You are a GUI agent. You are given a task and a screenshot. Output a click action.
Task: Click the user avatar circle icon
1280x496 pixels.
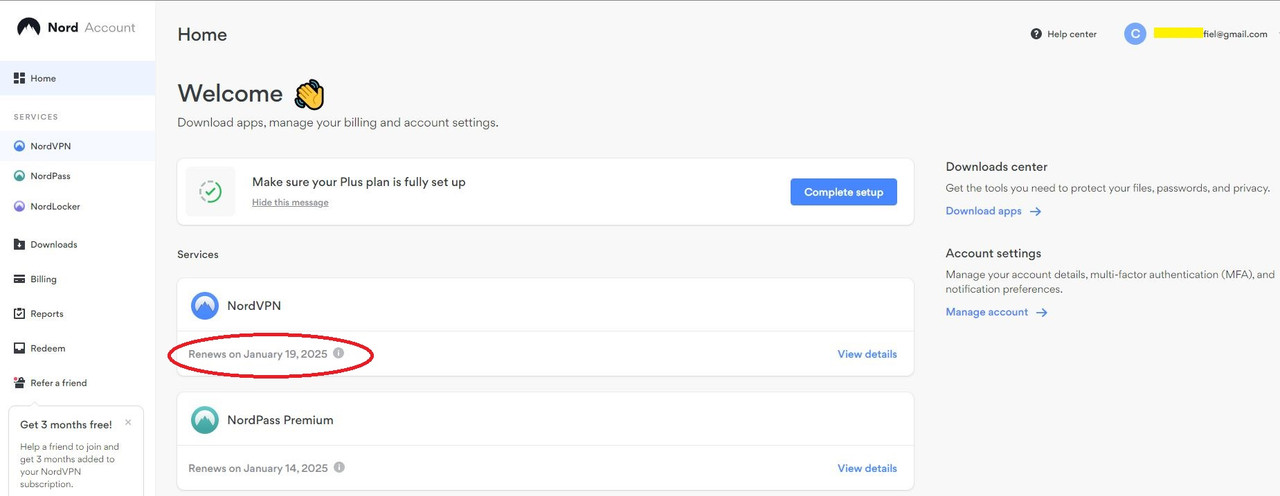point(1134,34)
